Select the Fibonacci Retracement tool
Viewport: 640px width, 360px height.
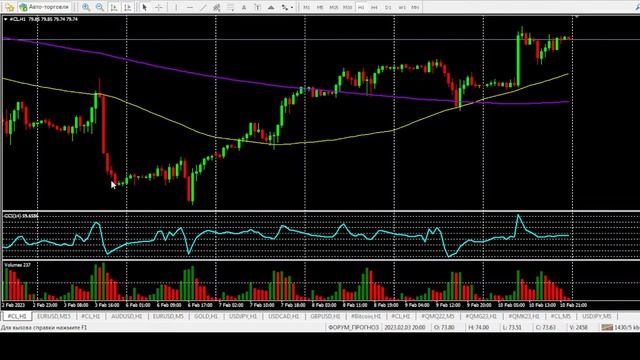(231, 7)
